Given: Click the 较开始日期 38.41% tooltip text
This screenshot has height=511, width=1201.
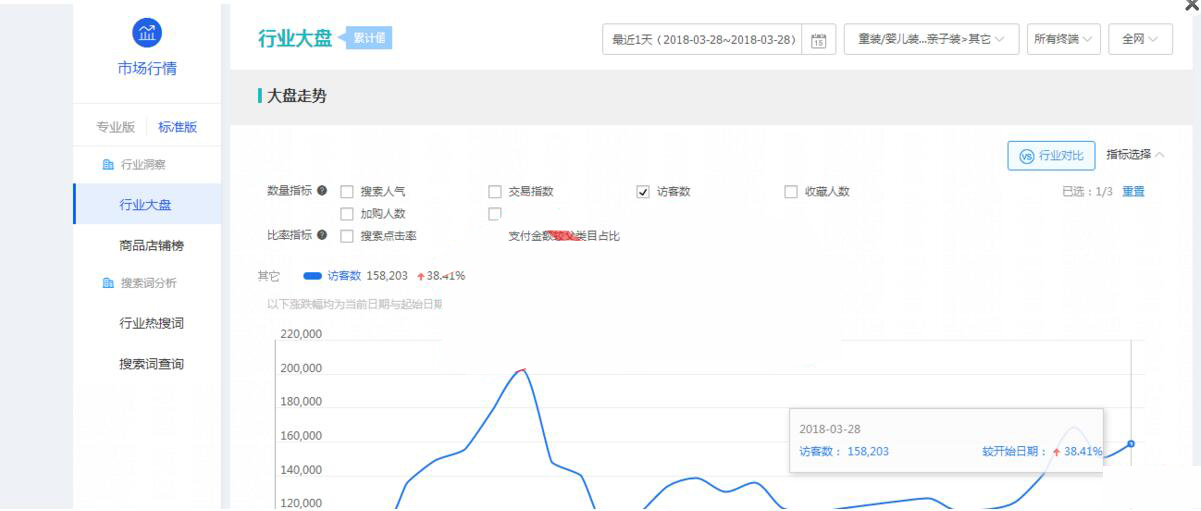Looking at the screenshot, I should coord(1042,452).
